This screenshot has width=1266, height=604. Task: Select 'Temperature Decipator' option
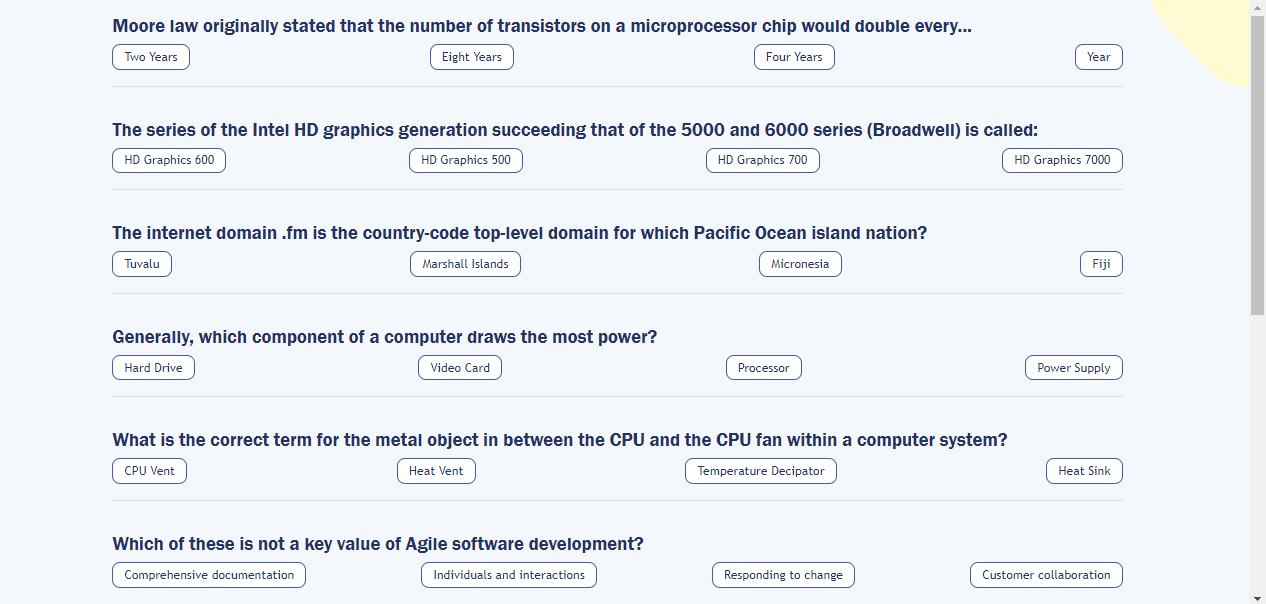pyautogui.click(x=761, y=471)
